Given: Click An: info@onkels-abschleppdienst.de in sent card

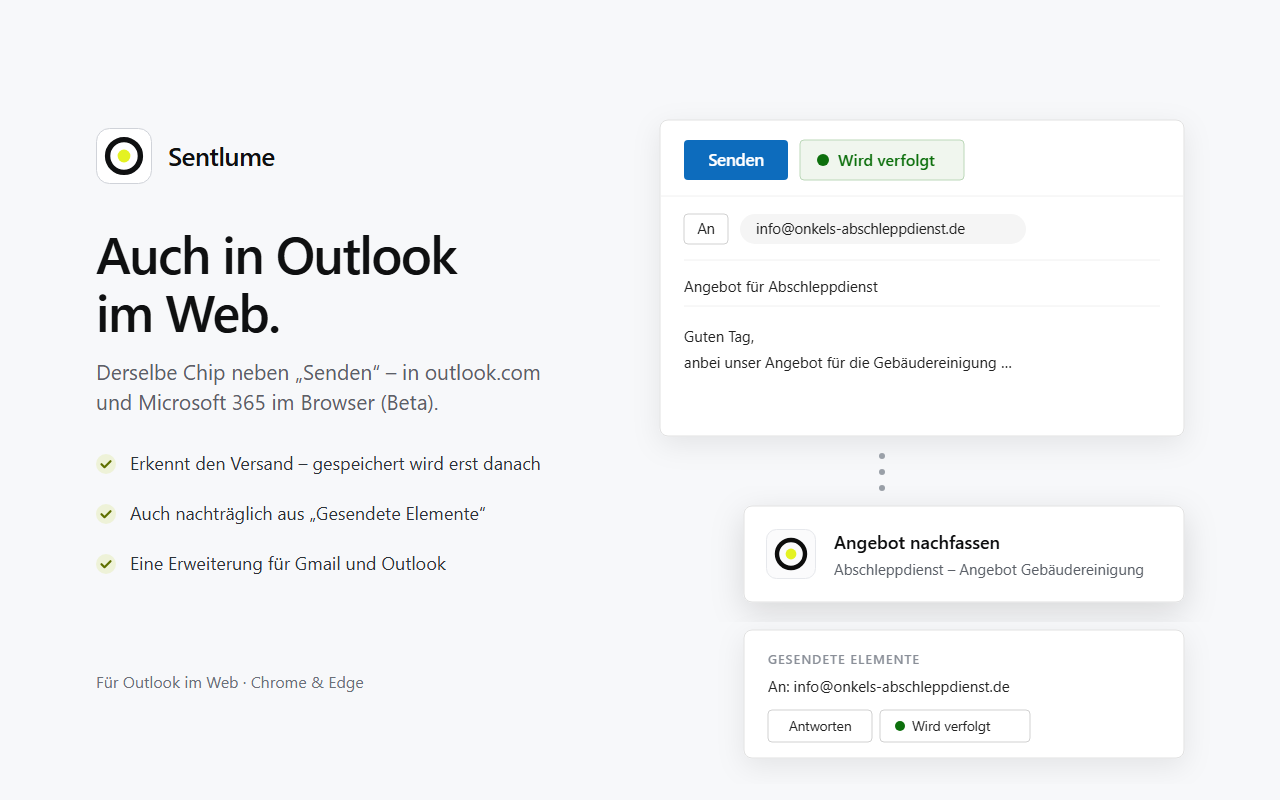Looking at the screenshot, I should [889, 687].
